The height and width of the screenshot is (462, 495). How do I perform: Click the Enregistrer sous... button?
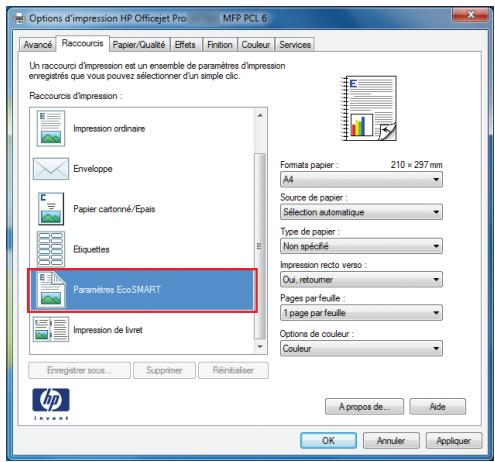(79, 370)
